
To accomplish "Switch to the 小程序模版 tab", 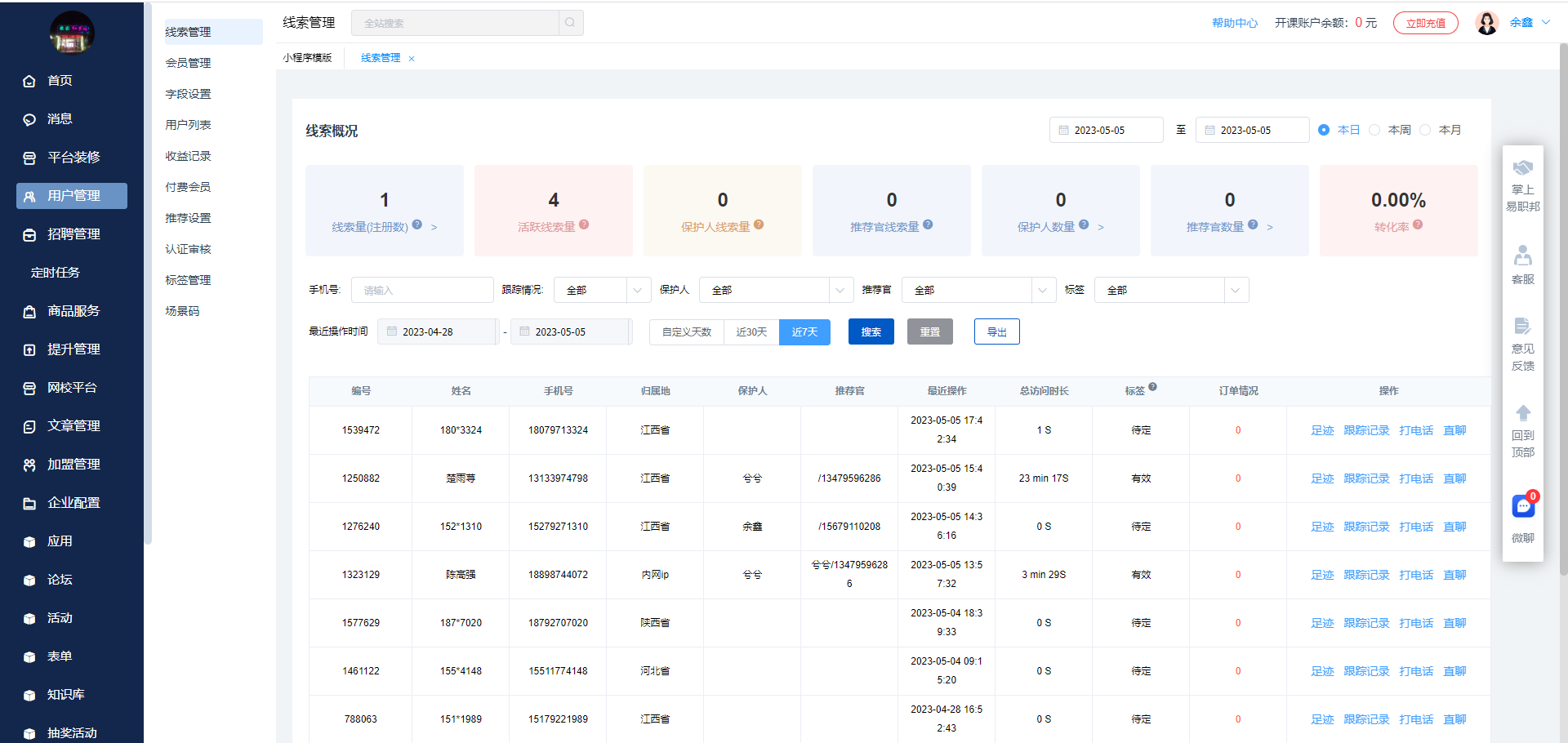I will click(x=308, y=58).
